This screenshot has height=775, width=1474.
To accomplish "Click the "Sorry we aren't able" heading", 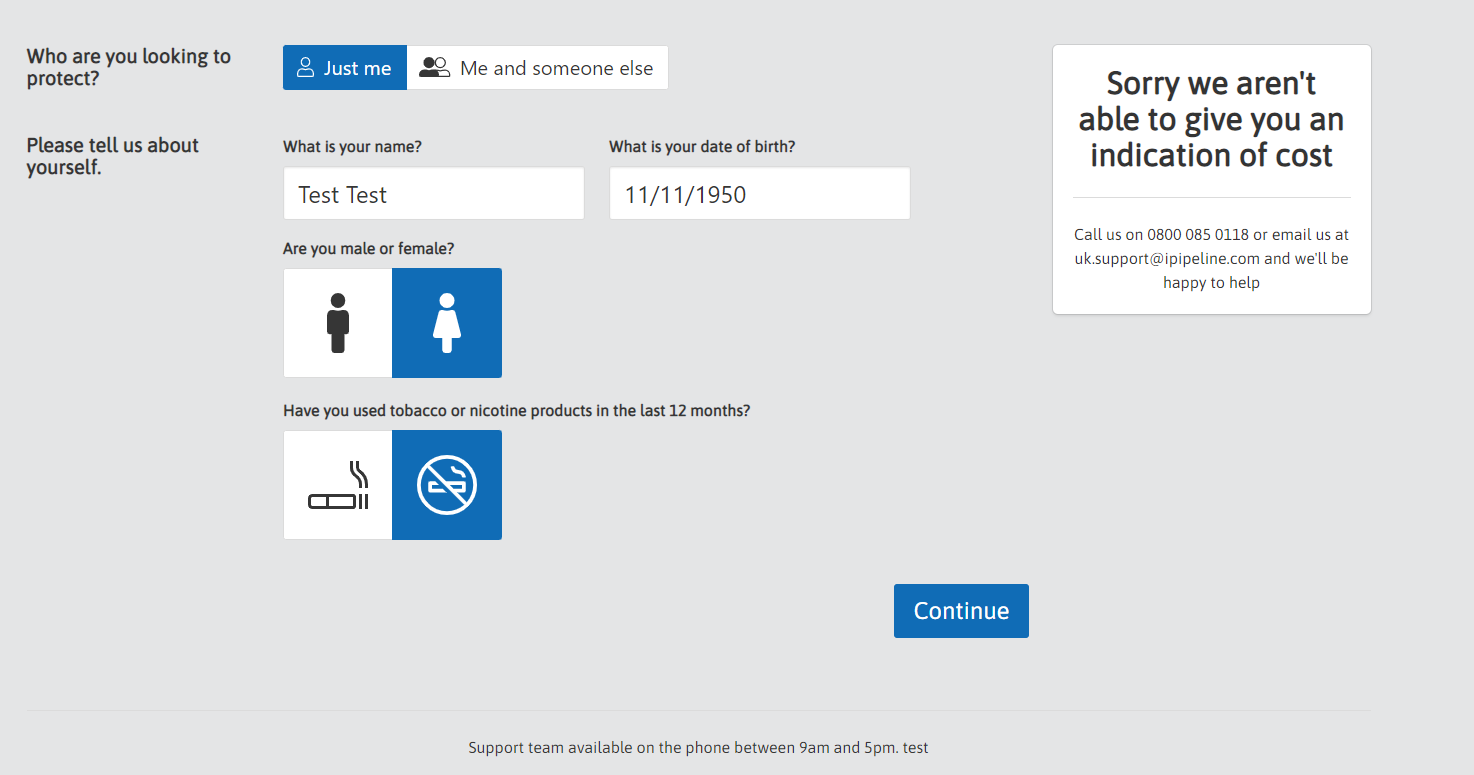I will click(x=1211, y=119).
